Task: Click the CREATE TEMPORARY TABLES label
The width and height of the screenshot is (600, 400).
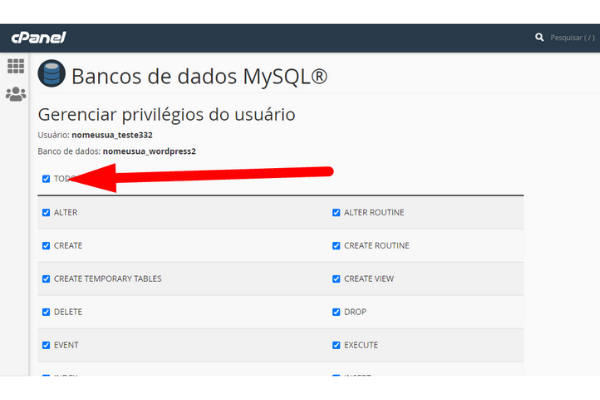Action: tap(108, 279)
